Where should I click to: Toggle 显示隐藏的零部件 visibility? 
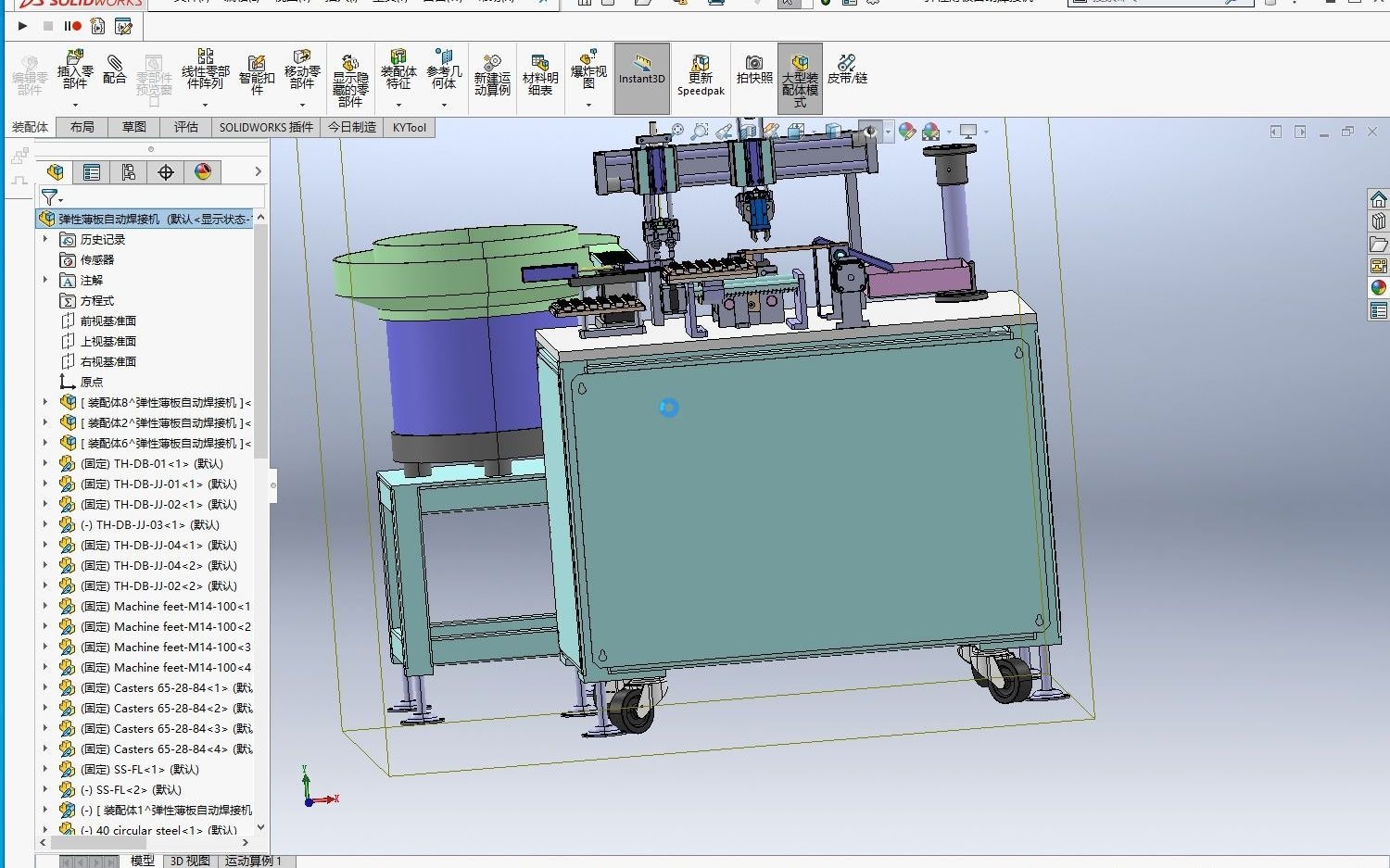pos(349,74)
